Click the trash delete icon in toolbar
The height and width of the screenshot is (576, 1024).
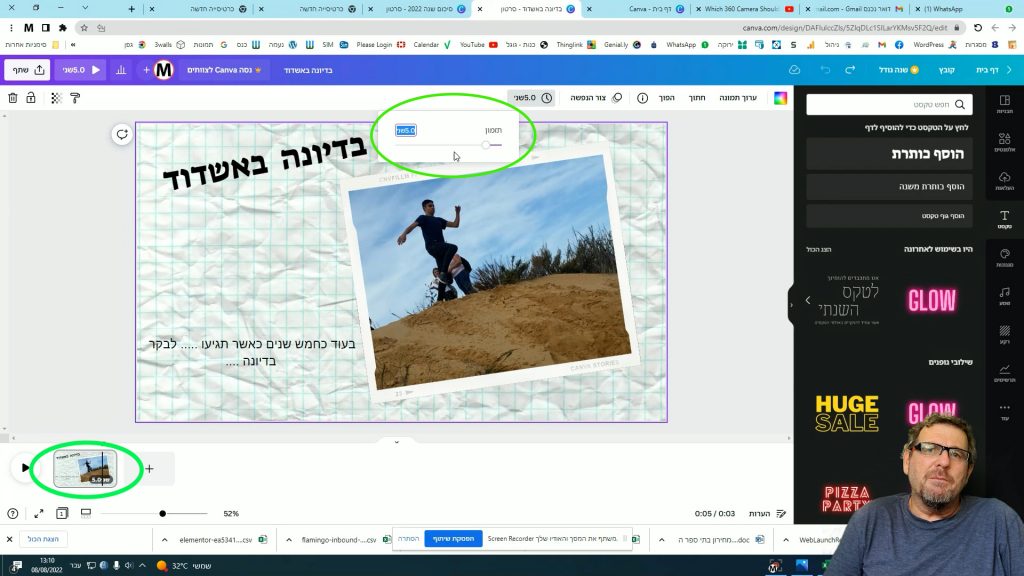pos(12,98)
